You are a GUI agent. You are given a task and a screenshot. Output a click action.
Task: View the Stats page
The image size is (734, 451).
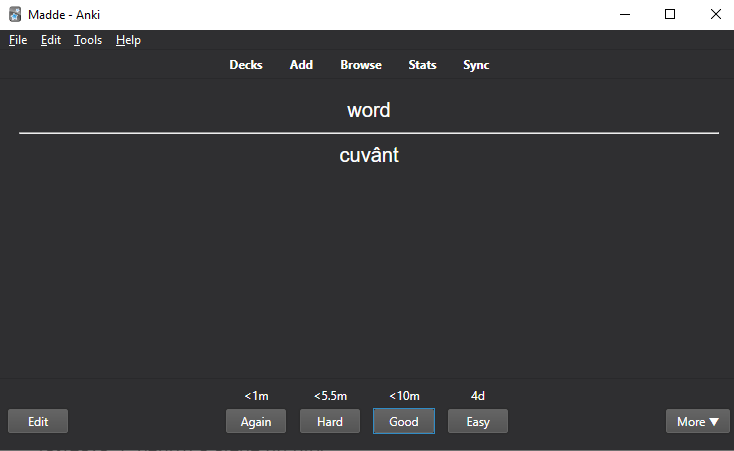pos(422,65)
